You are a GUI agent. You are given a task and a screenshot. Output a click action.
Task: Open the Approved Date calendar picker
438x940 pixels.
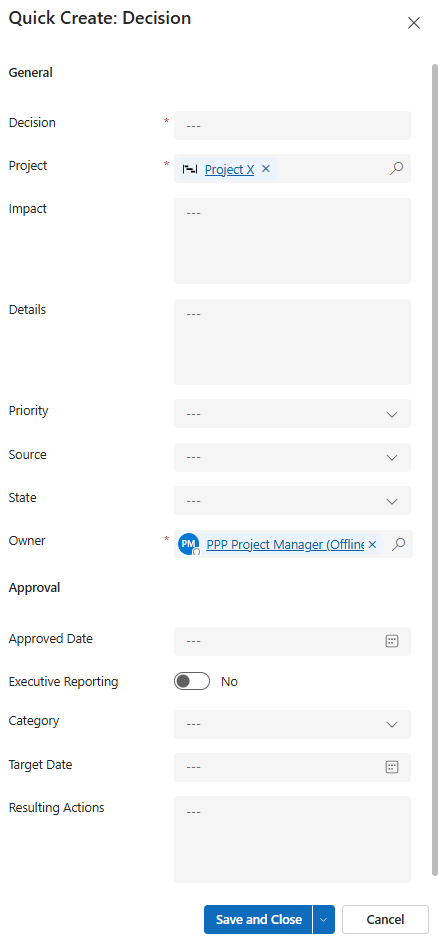[x=392, y=641]
